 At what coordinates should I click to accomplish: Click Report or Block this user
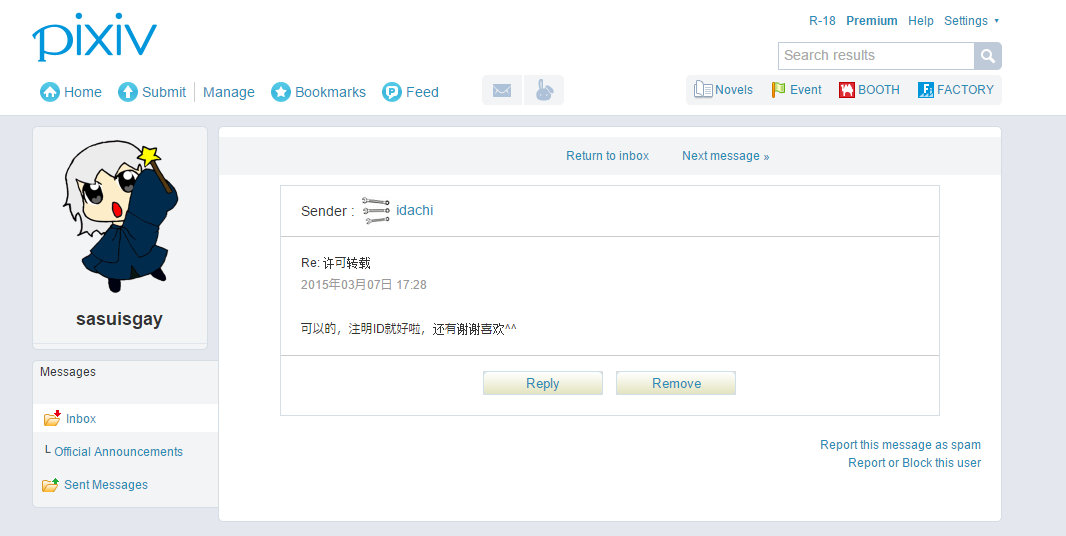914,463
